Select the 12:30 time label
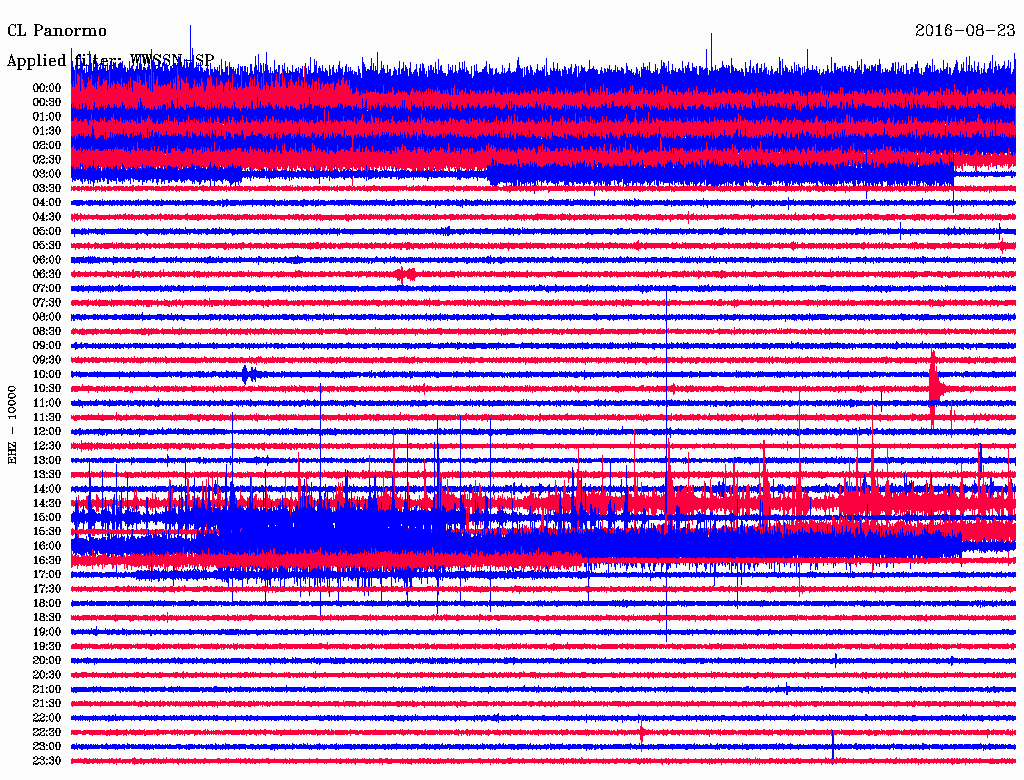 [46, 446]
